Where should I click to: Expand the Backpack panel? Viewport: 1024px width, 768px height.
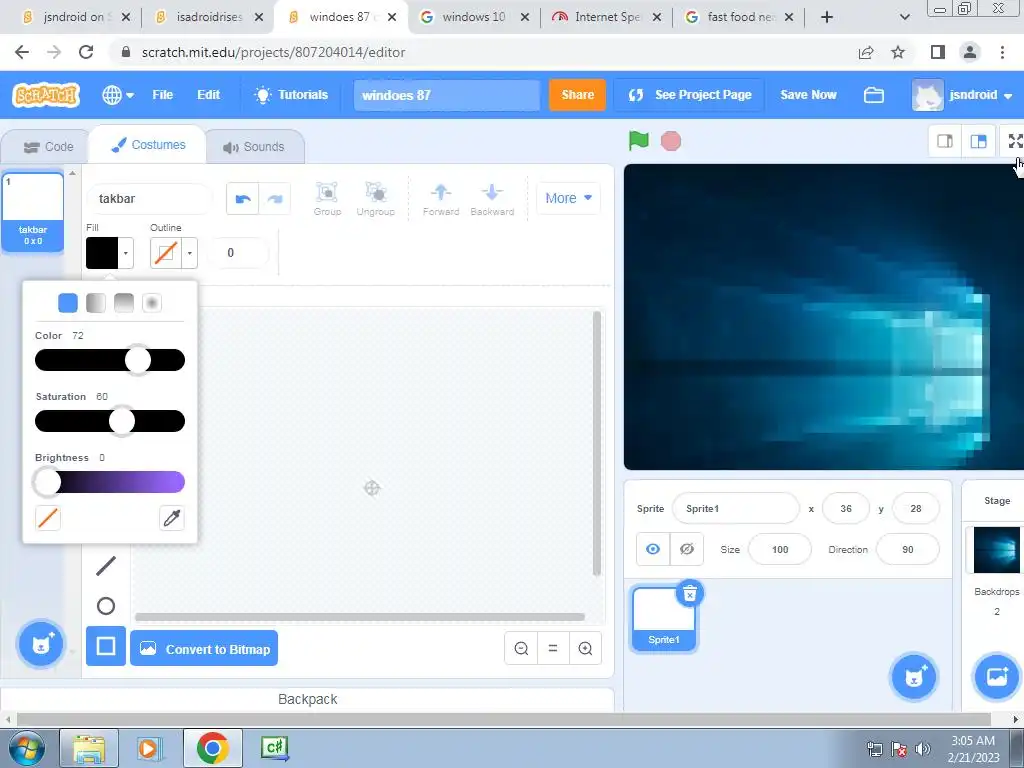tap(308, 699)
